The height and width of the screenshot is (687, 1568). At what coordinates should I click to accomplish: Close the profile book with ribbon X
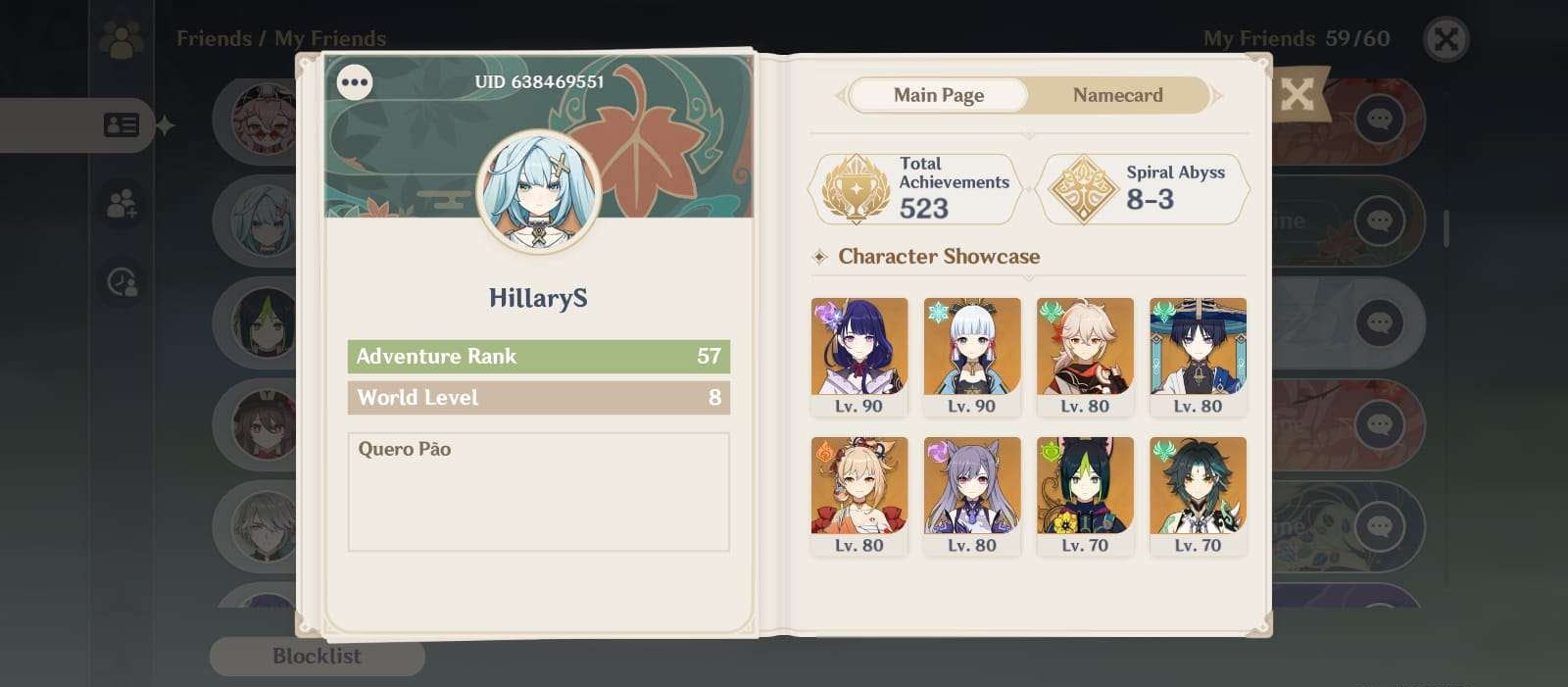click(x=1297, y=94)
